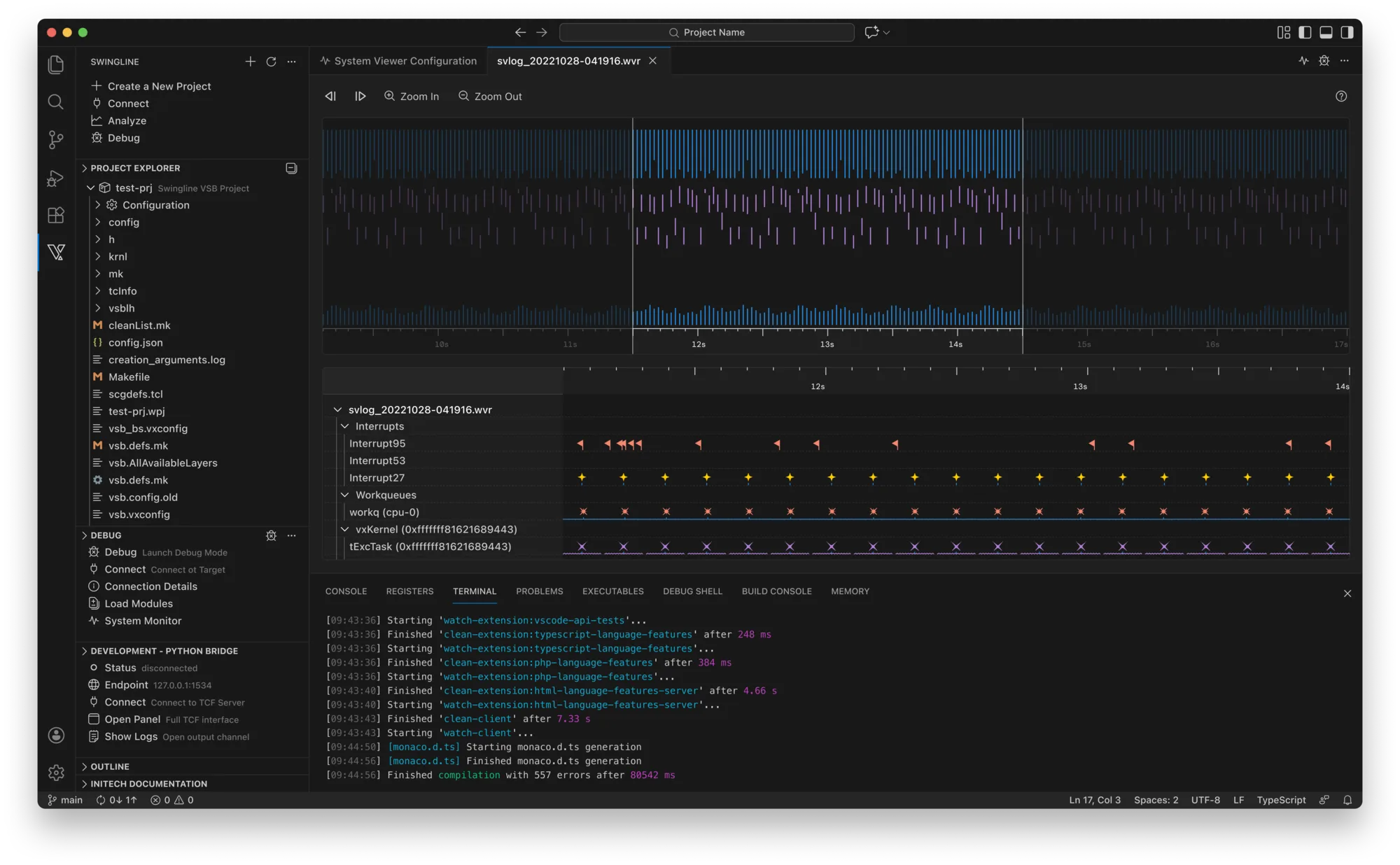Image resolution: width=1400 pixels, height=865 pixels.
Task: Collapse the test-prj project node
Action: (x=90, y=188)
